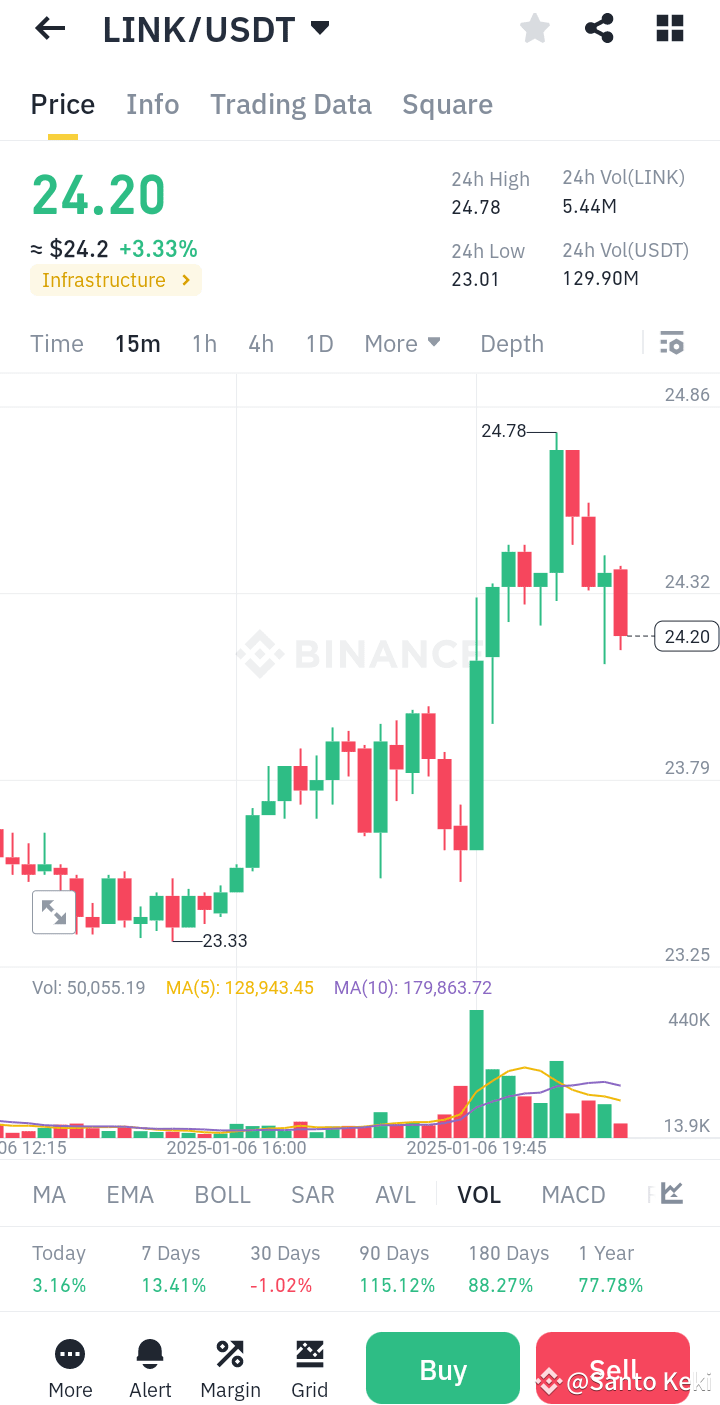This screenshot has width=720, height=1405.
Task: Open chart settings icon above the chart
Action: click(671, 343)
